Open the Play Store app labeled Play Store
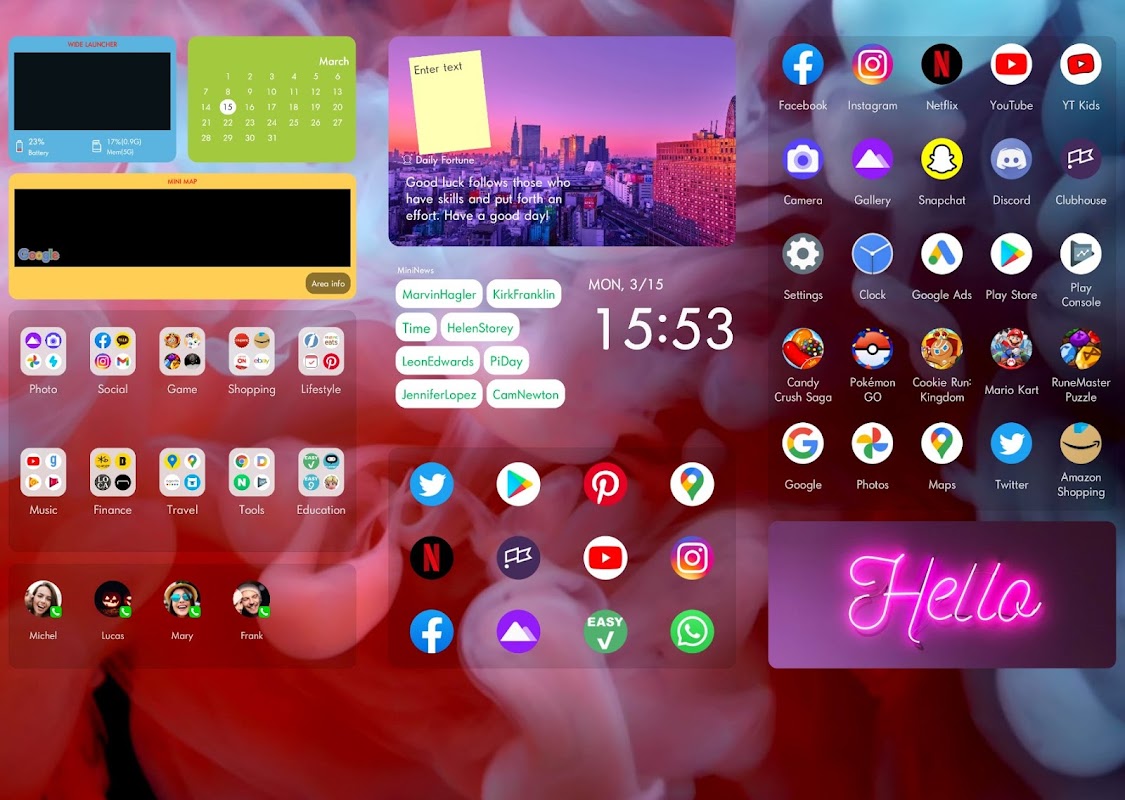This screenshot has height=800, width=1125. click(1011, 254)
